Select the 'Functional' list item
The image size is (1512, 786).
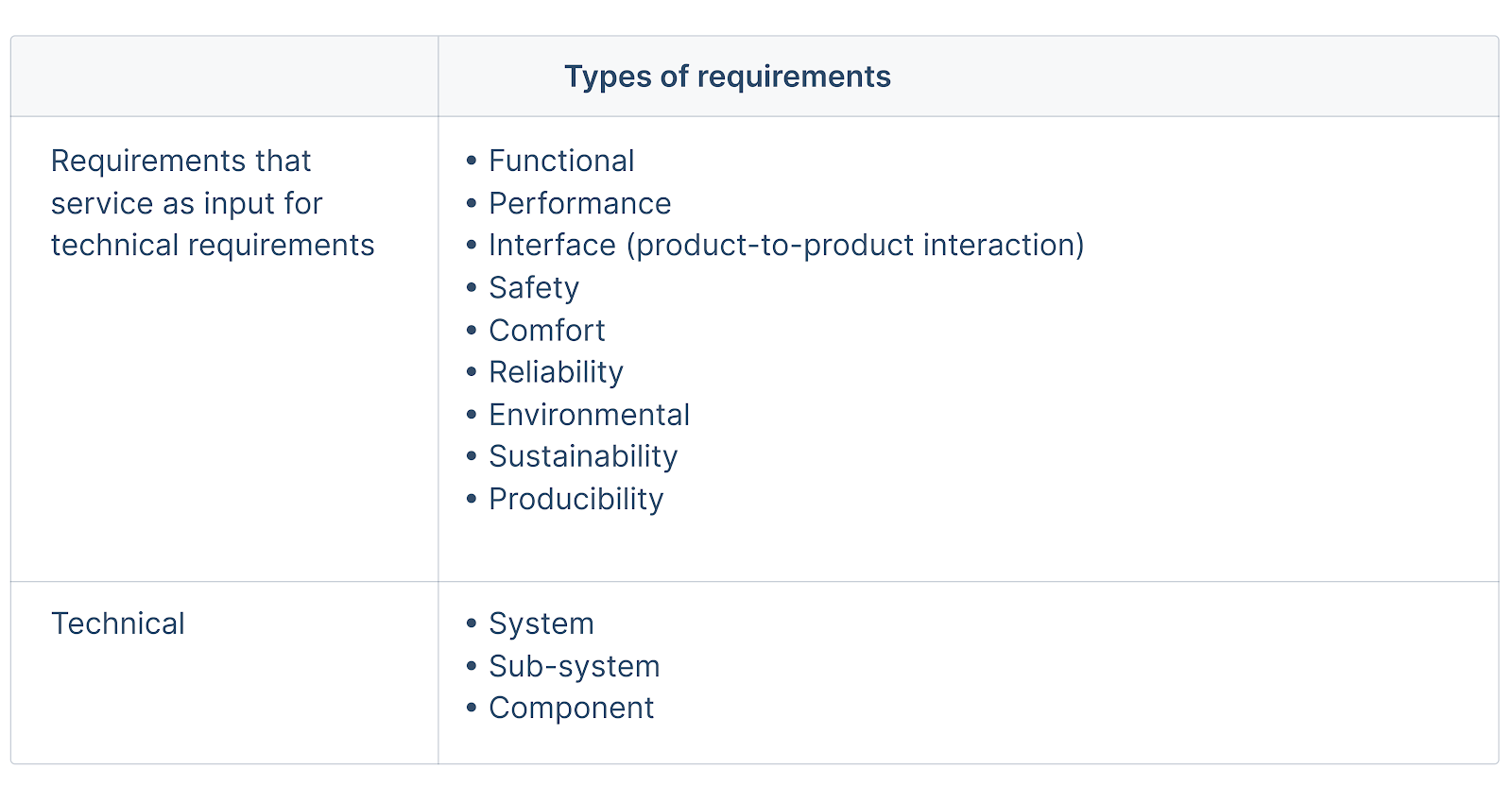tap(561, 161)
